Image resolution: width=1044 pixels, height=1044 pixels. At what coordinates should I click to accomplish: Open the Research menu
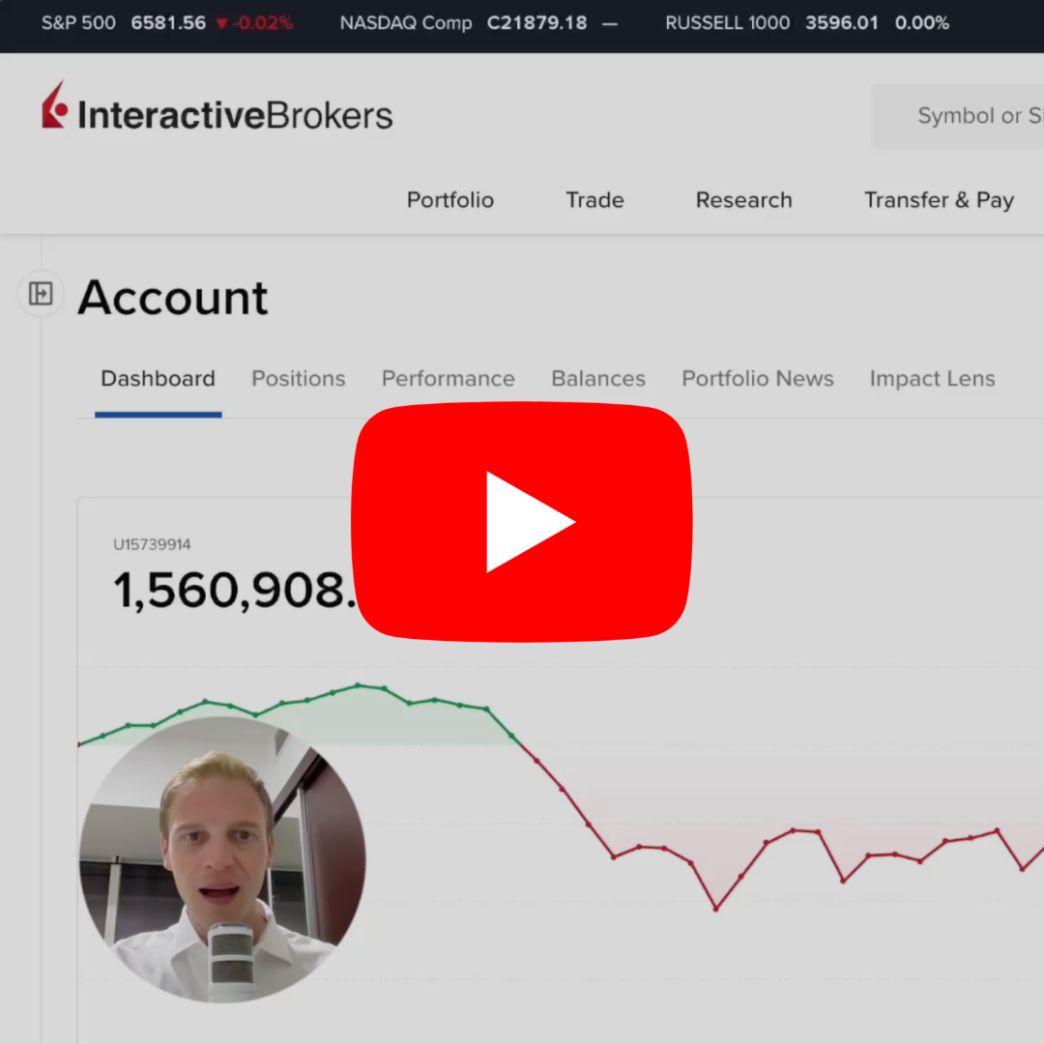click(743, 200)
